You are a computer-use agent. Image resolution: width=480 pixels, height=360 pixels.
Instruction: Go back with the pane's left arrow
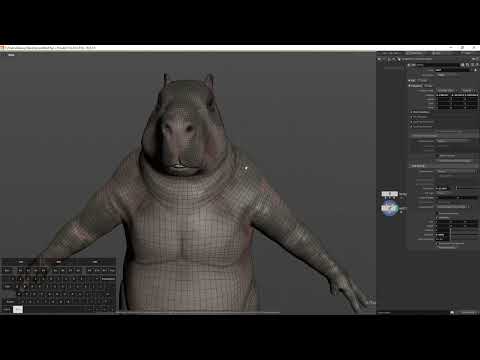(x=379, y=59)
